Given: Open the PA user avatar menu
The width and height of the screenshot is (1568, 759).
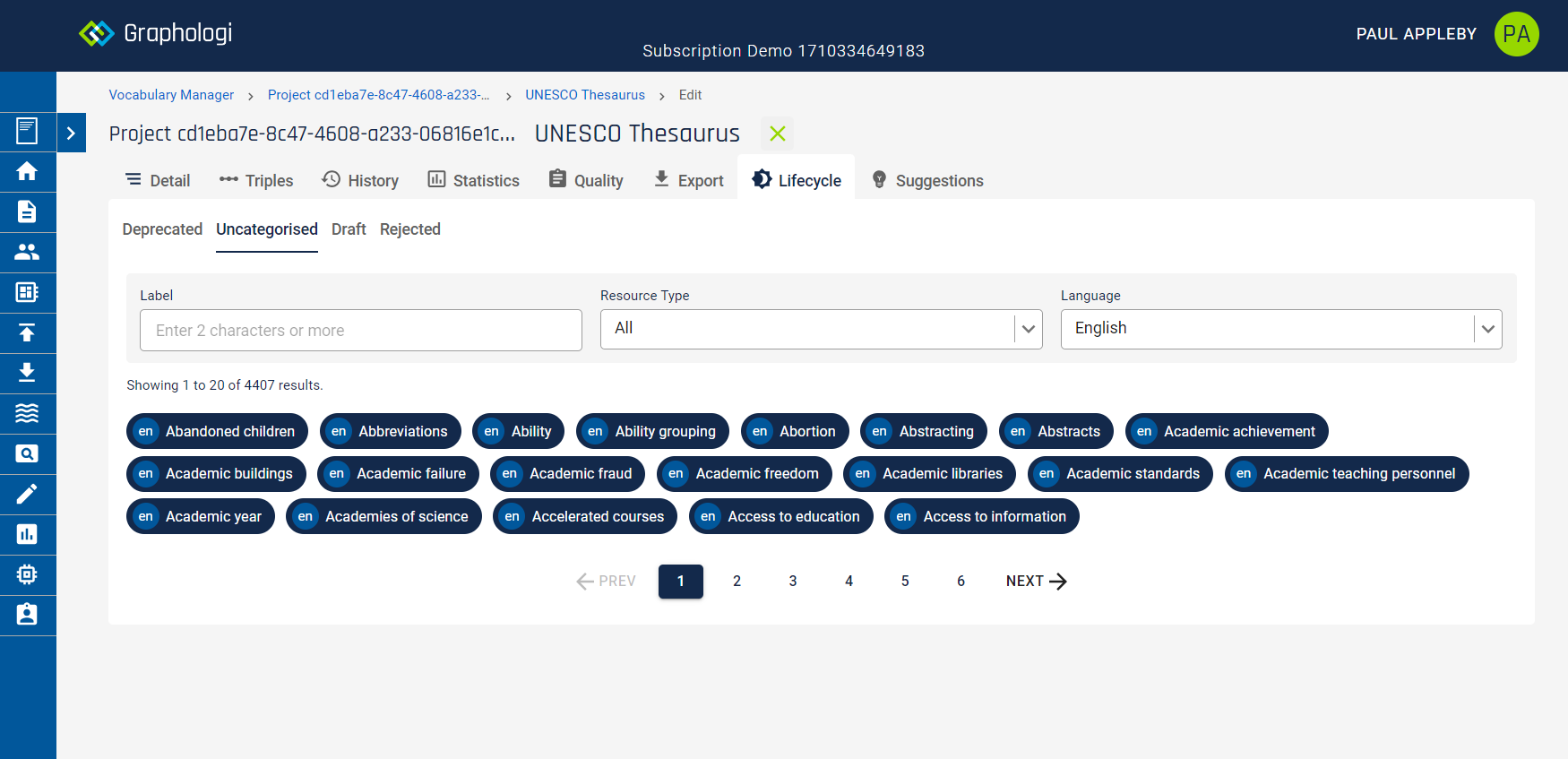Looking at the screenshot, I should click(x=1516, y=34).
